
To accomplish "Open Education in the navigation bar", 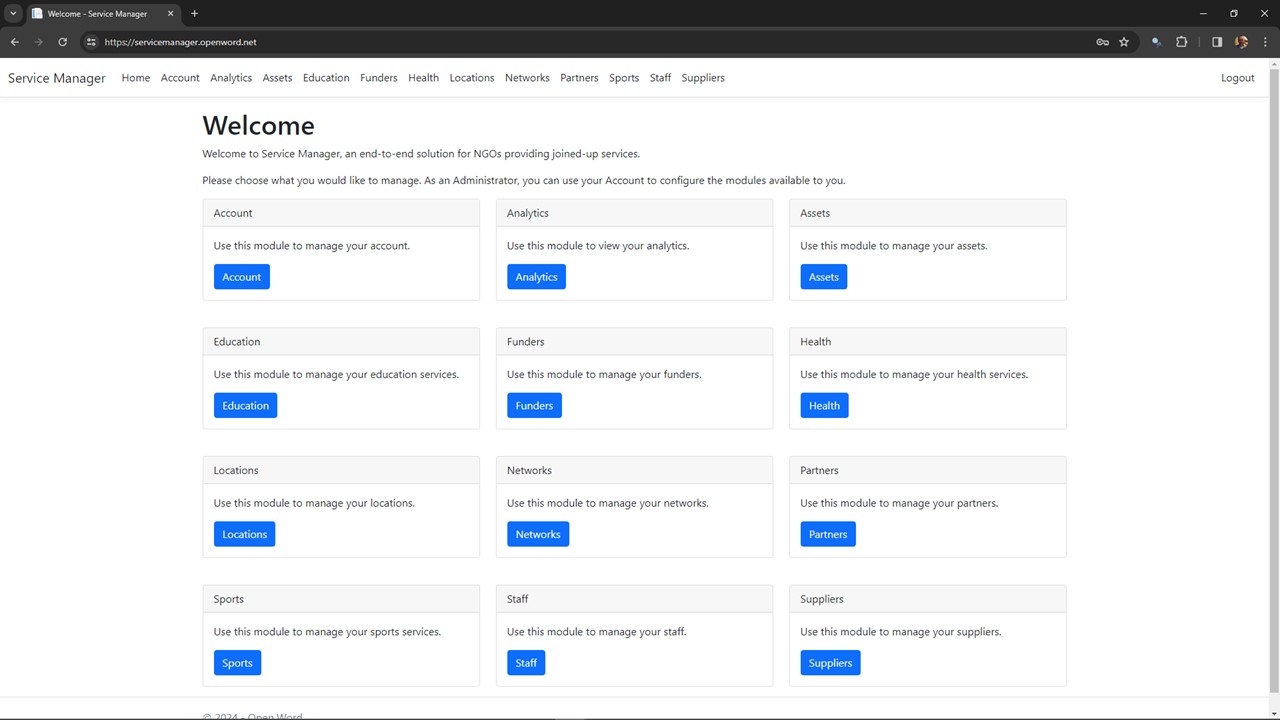I will point(326,78).
